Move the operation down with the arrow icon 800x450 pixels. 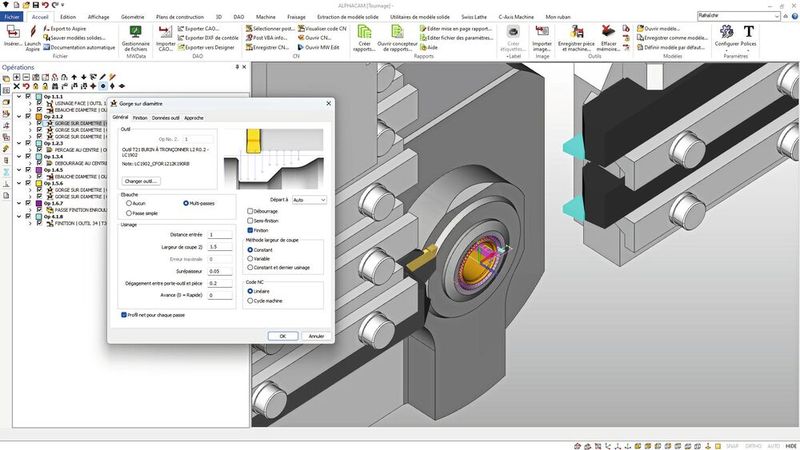[84, 77]
